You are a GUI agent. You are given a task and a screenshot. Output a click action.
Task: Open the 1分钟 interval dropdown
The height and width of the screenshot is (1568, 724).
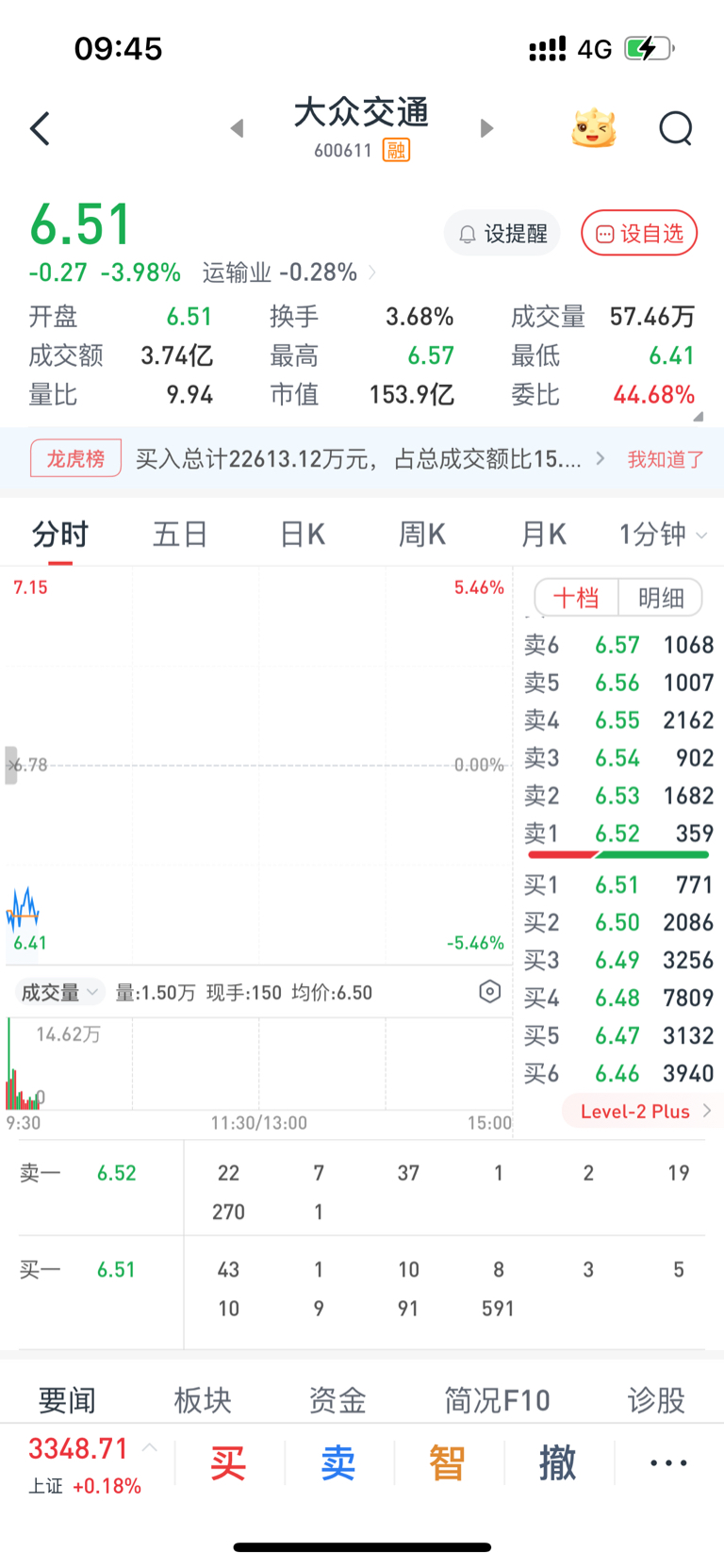(662, 535)
